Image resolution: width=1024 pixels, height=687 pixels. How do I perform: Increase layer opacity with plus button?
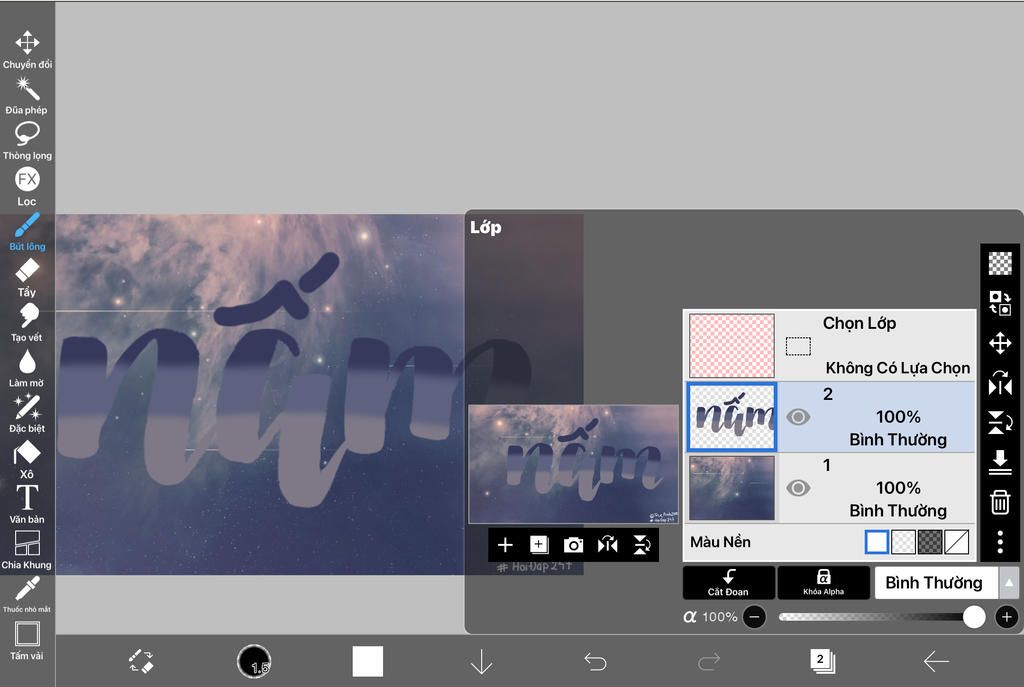(x=1006, y=616)
